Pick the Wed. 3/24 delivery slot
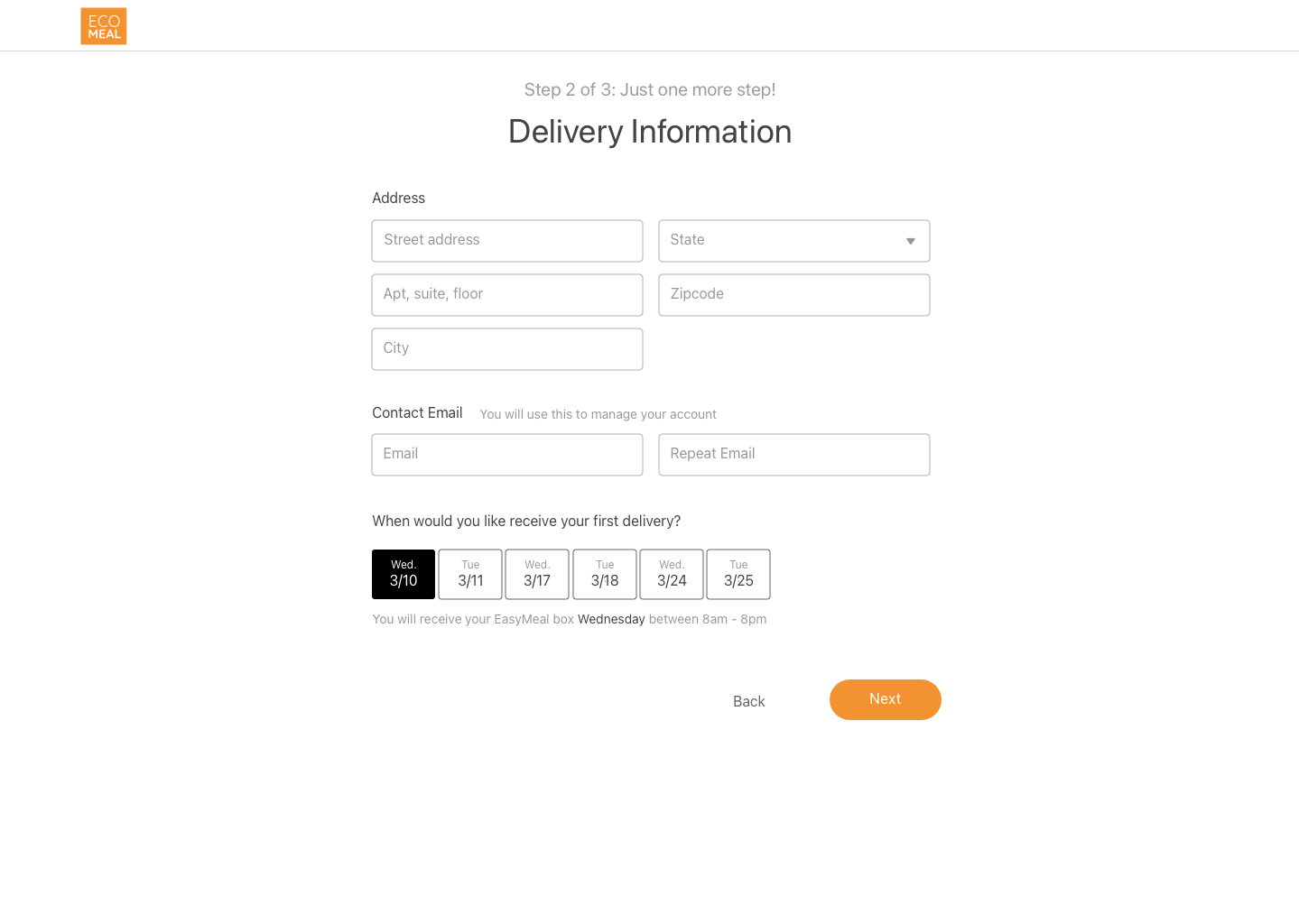1299x924 pixels. 672,574
